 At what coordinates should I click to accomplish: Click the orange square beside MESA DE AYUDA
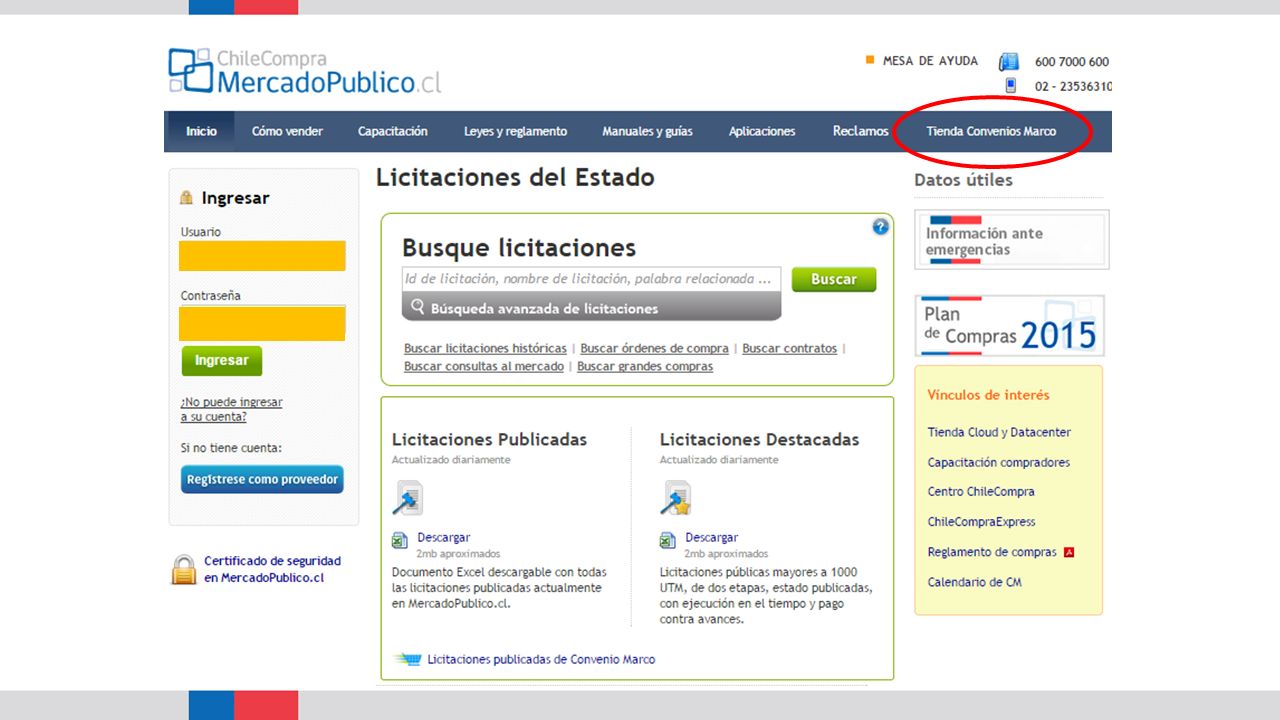[870, 60]
